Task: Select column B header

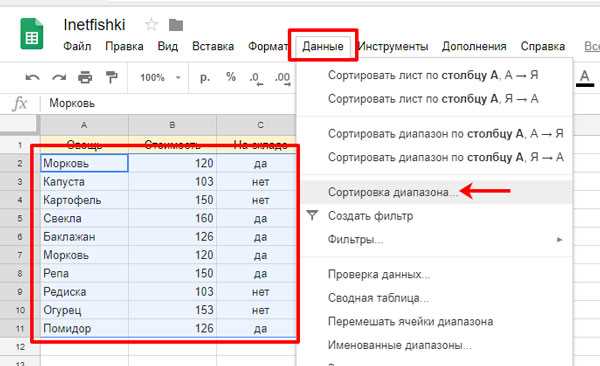Action: (172, 125)
